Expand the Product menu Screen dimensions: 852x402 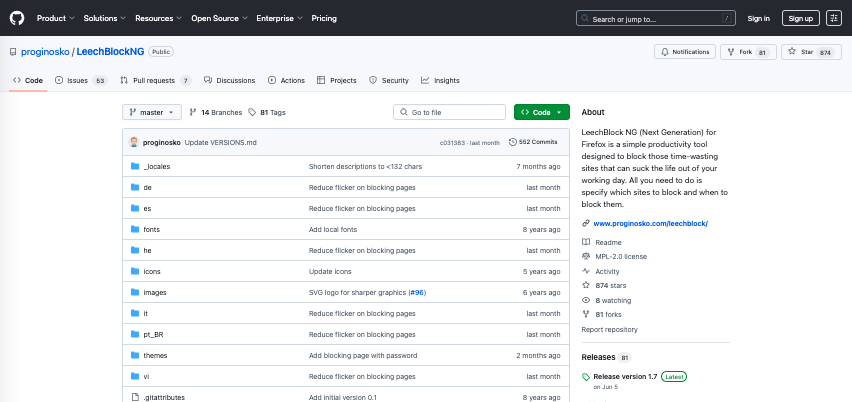55,18
